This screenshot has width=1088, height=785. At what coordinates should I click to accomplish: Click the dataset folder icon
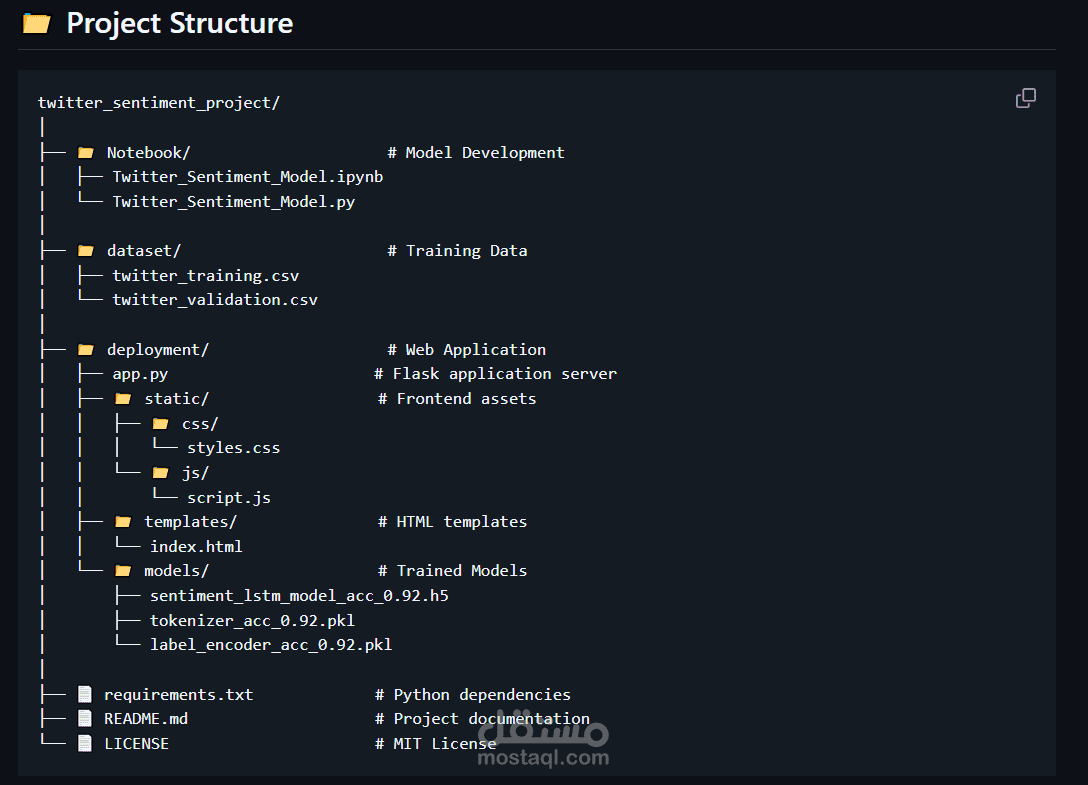click(86, 251)
